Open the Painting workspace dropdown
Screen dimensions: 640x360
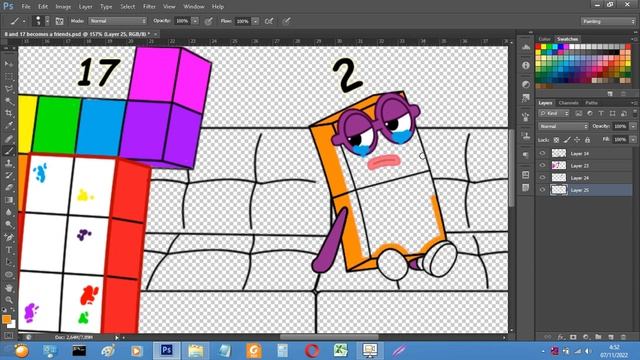[x=608, y=21]
